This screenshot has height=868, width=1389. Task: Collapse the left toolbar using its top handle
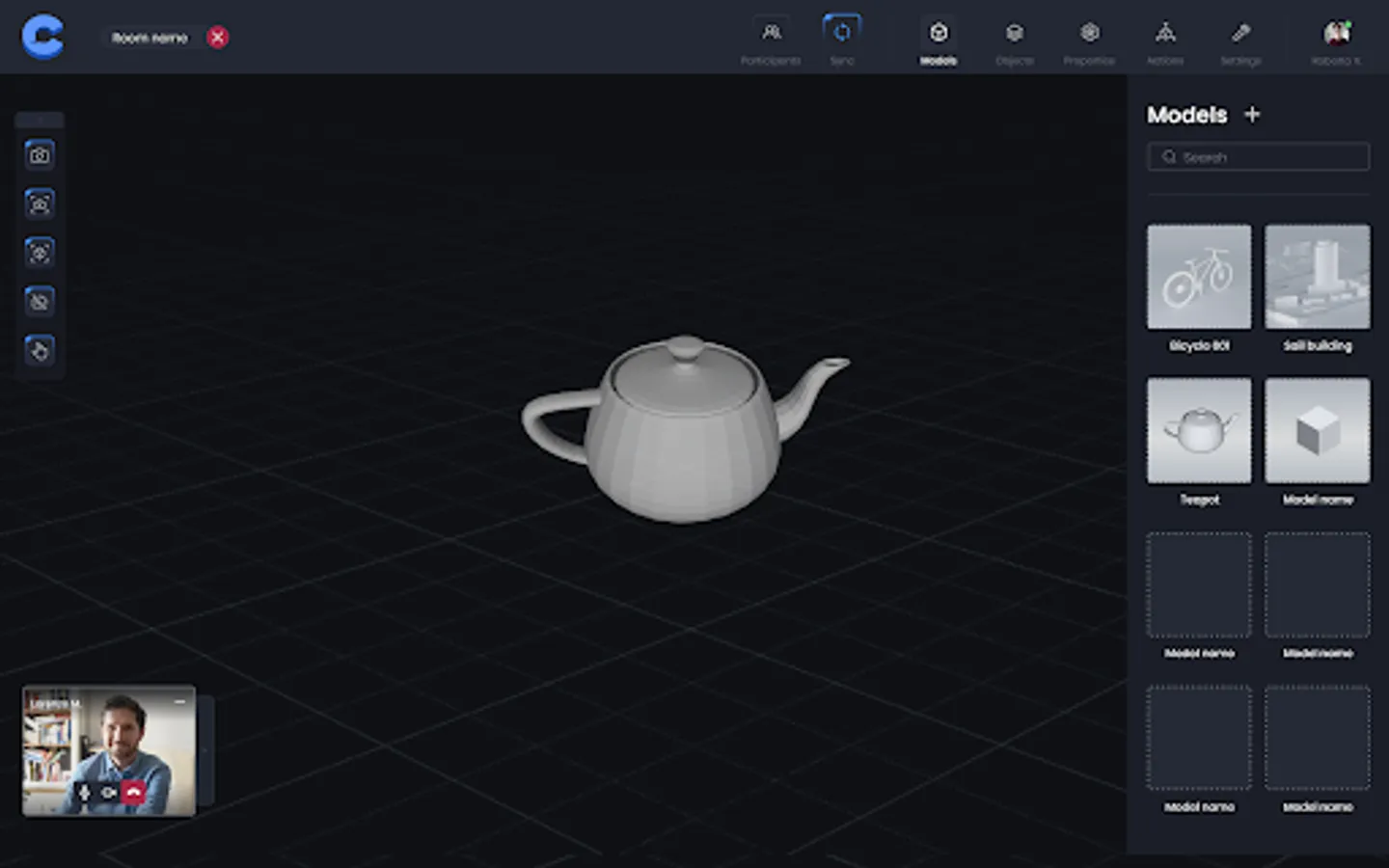(40, 121)
